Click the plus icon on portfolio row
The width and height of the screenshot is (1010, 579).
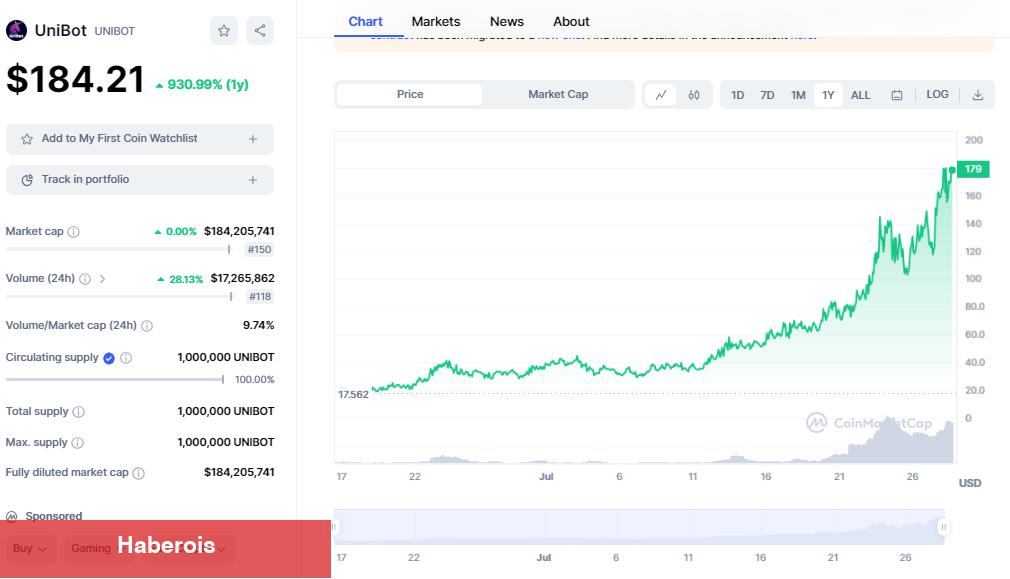(253, 180)
